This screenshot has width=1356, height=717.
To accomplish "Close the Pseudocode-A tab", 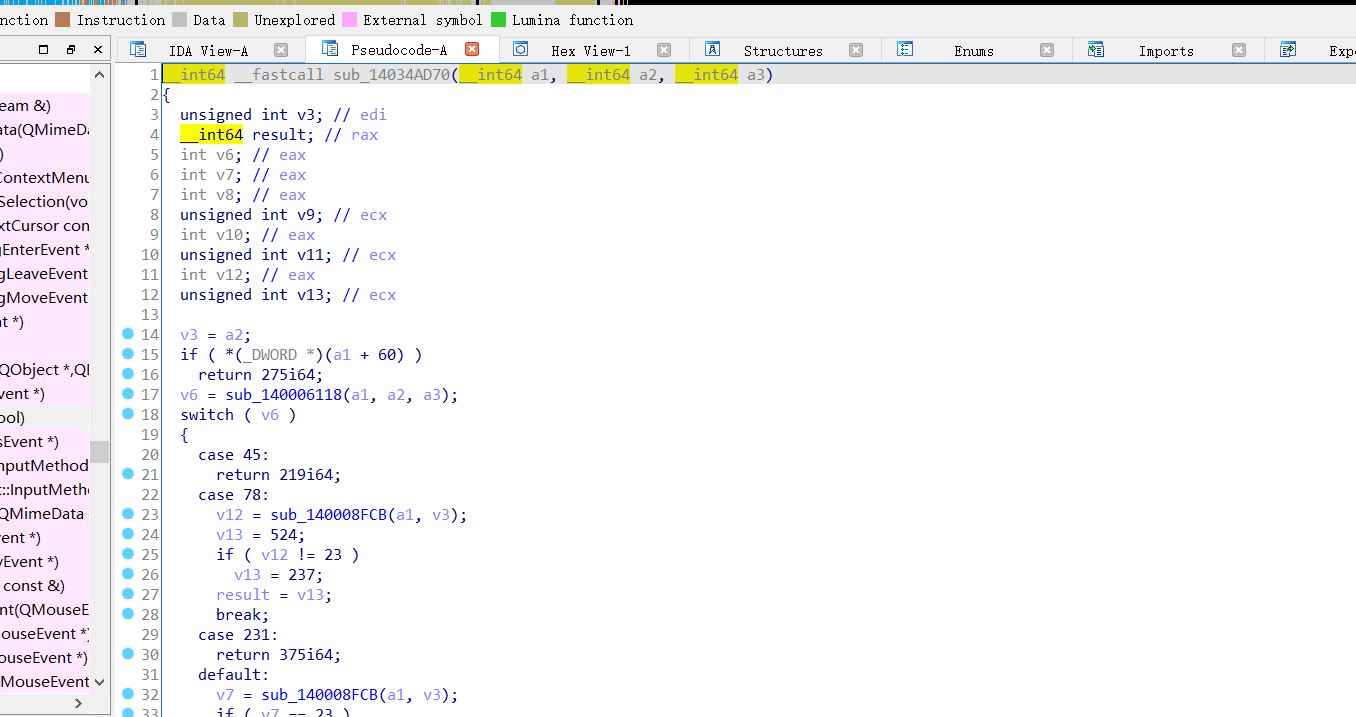I will coord(472,49).
